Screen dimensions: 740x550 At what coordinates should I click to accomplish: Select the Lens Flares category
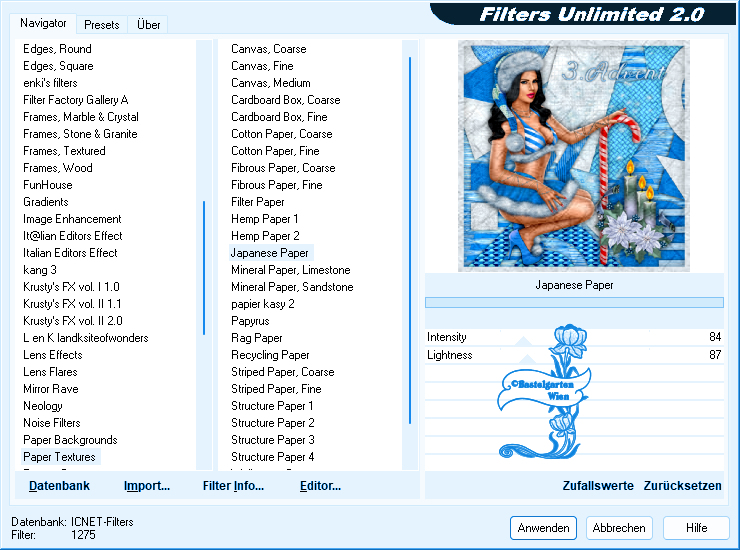50,372
